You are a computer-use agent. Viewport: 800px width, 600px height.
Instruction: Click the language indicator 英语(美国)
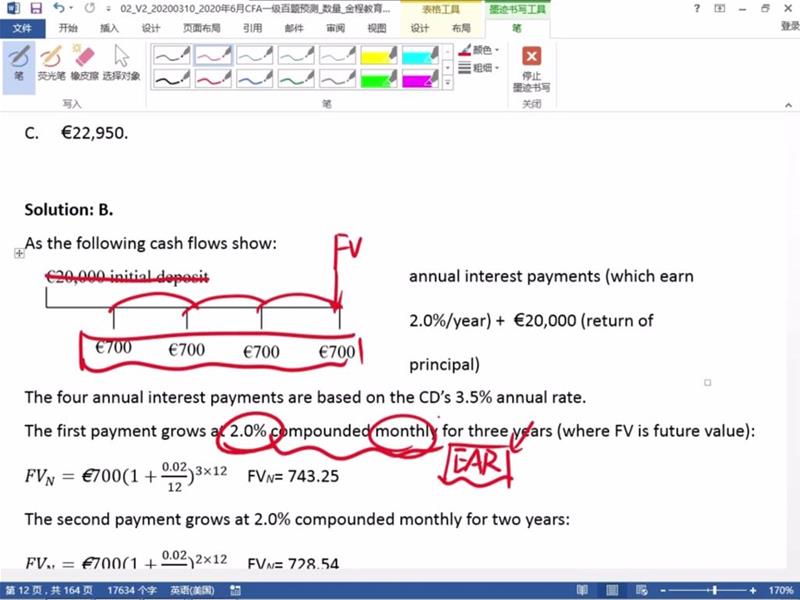point(192,590)
